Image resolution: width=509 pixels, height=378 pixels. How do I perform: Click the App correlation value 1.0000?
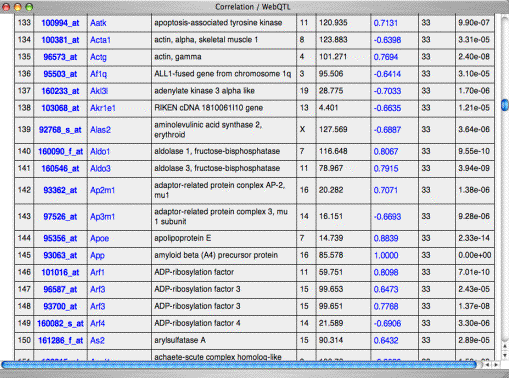click(x=386, y=255)
